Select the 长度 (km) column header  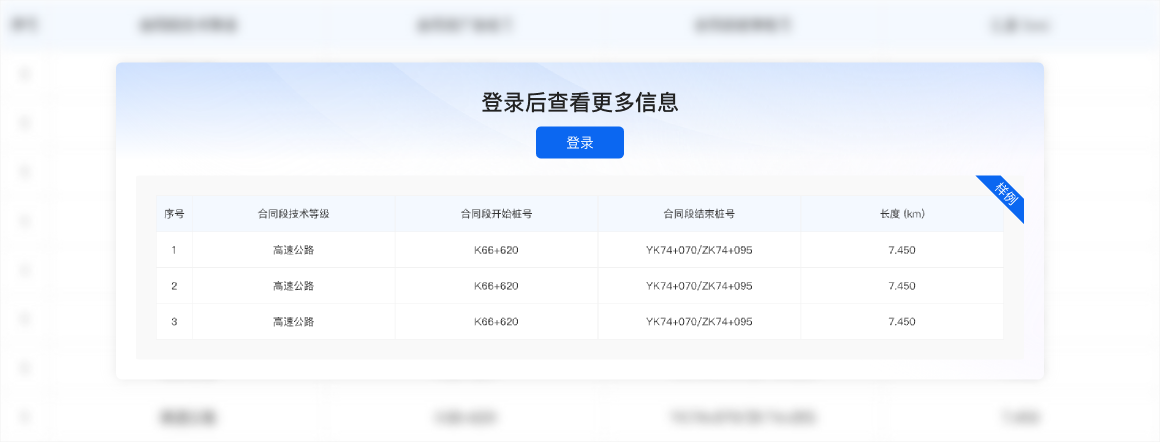click(x=901, y=214)
